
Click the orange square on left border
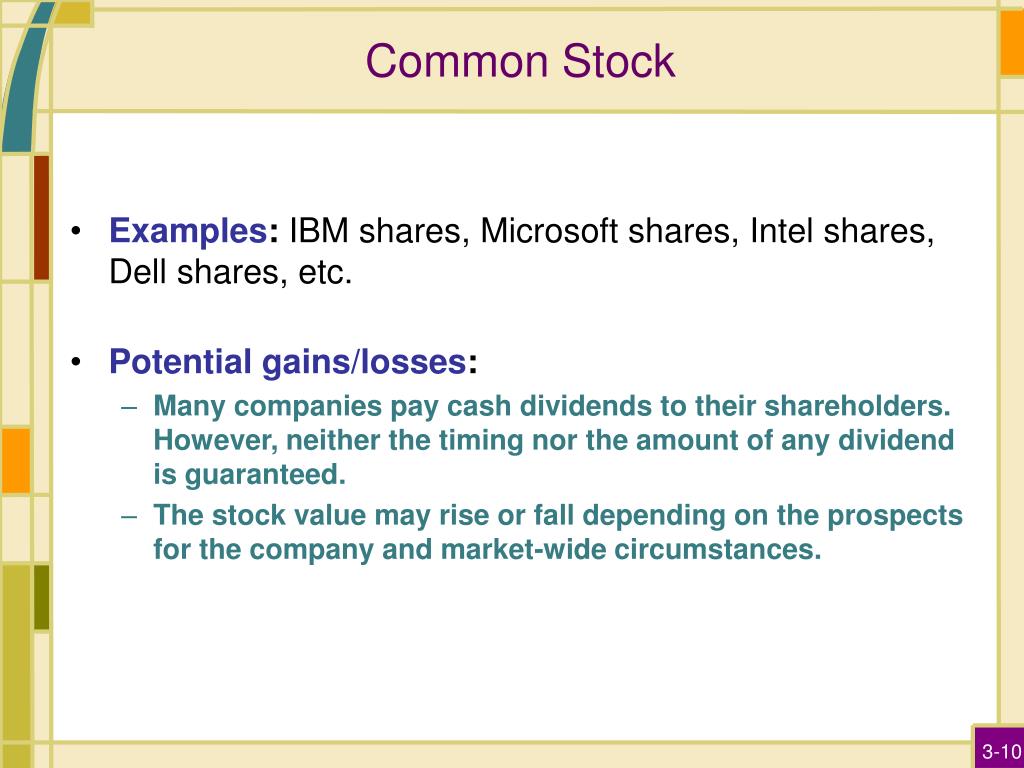click(15, 460)
